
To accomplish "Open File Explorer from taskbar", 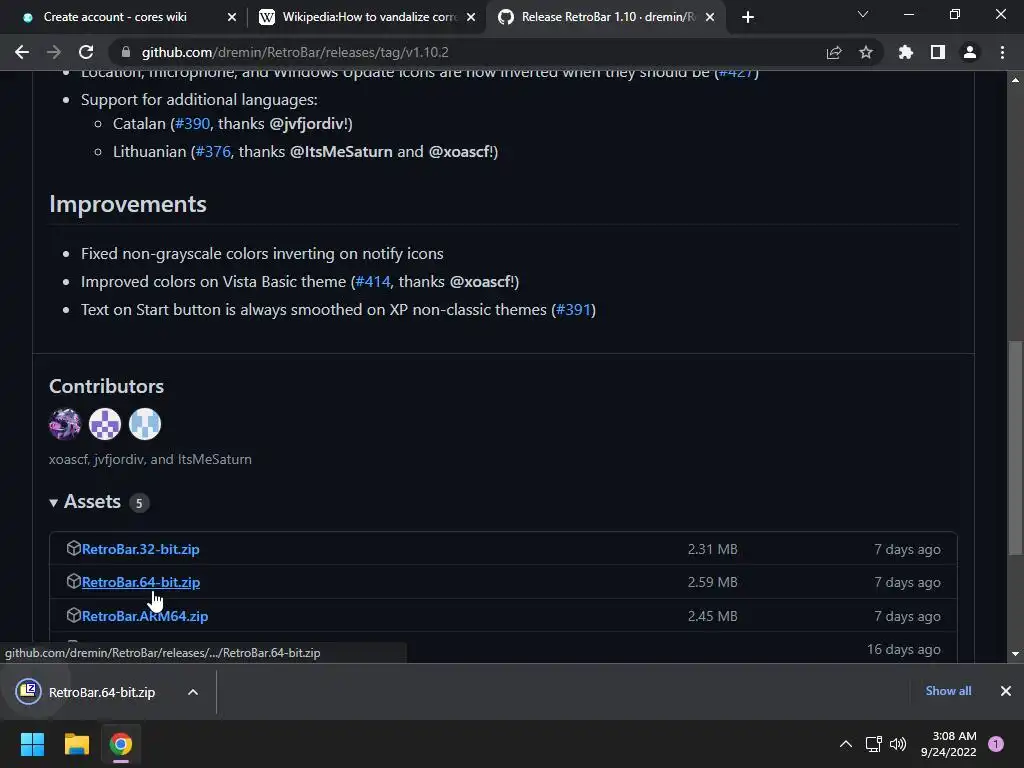I will point(76,744).
